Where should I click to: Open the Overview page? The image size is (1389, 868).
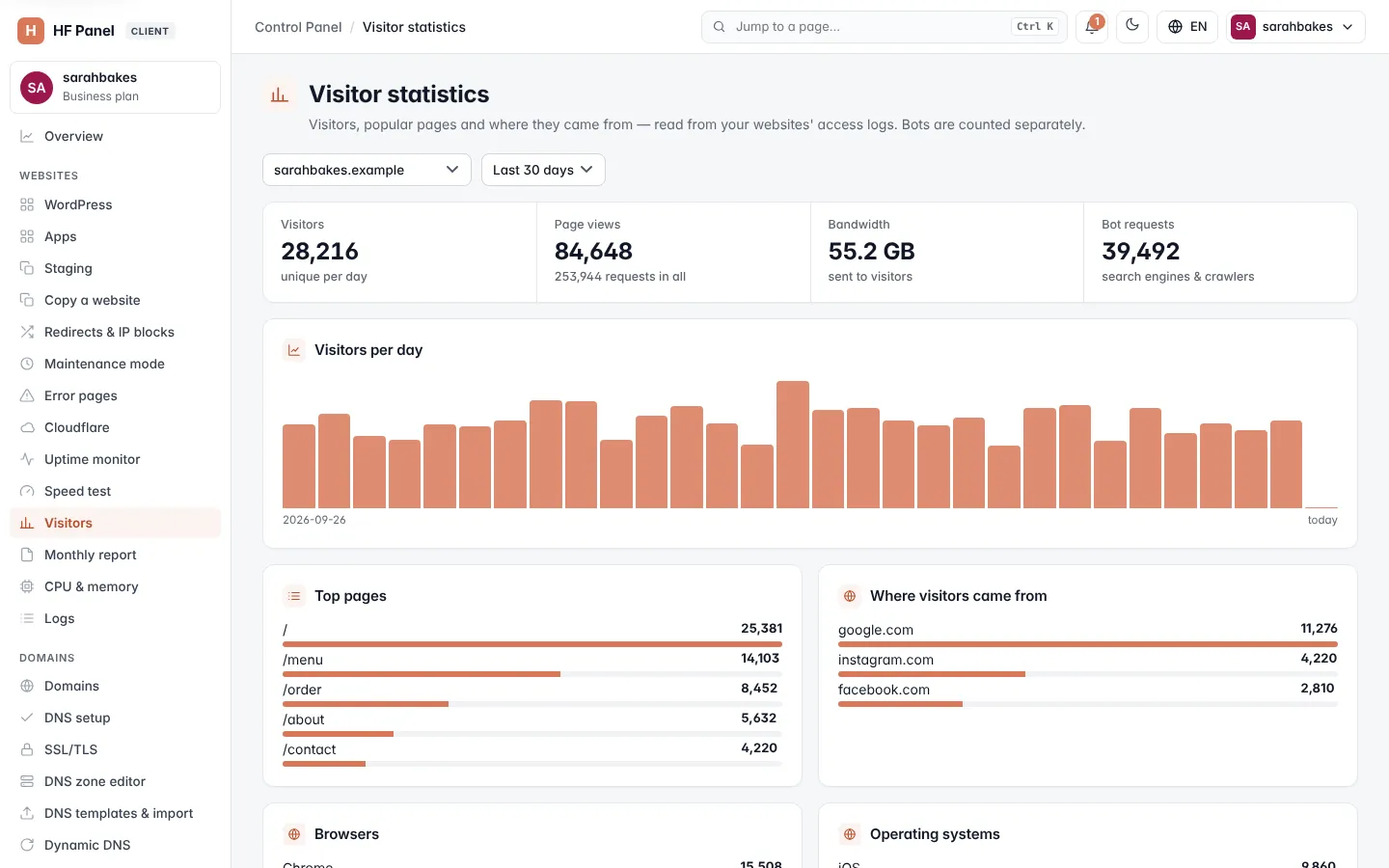coord(115,136)
